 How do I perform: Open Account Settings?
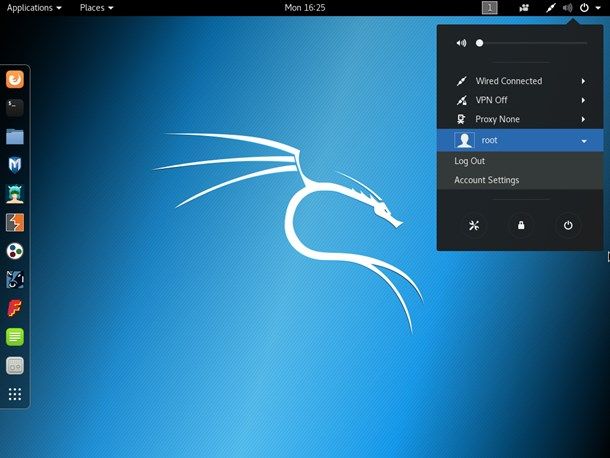[520, 180]
